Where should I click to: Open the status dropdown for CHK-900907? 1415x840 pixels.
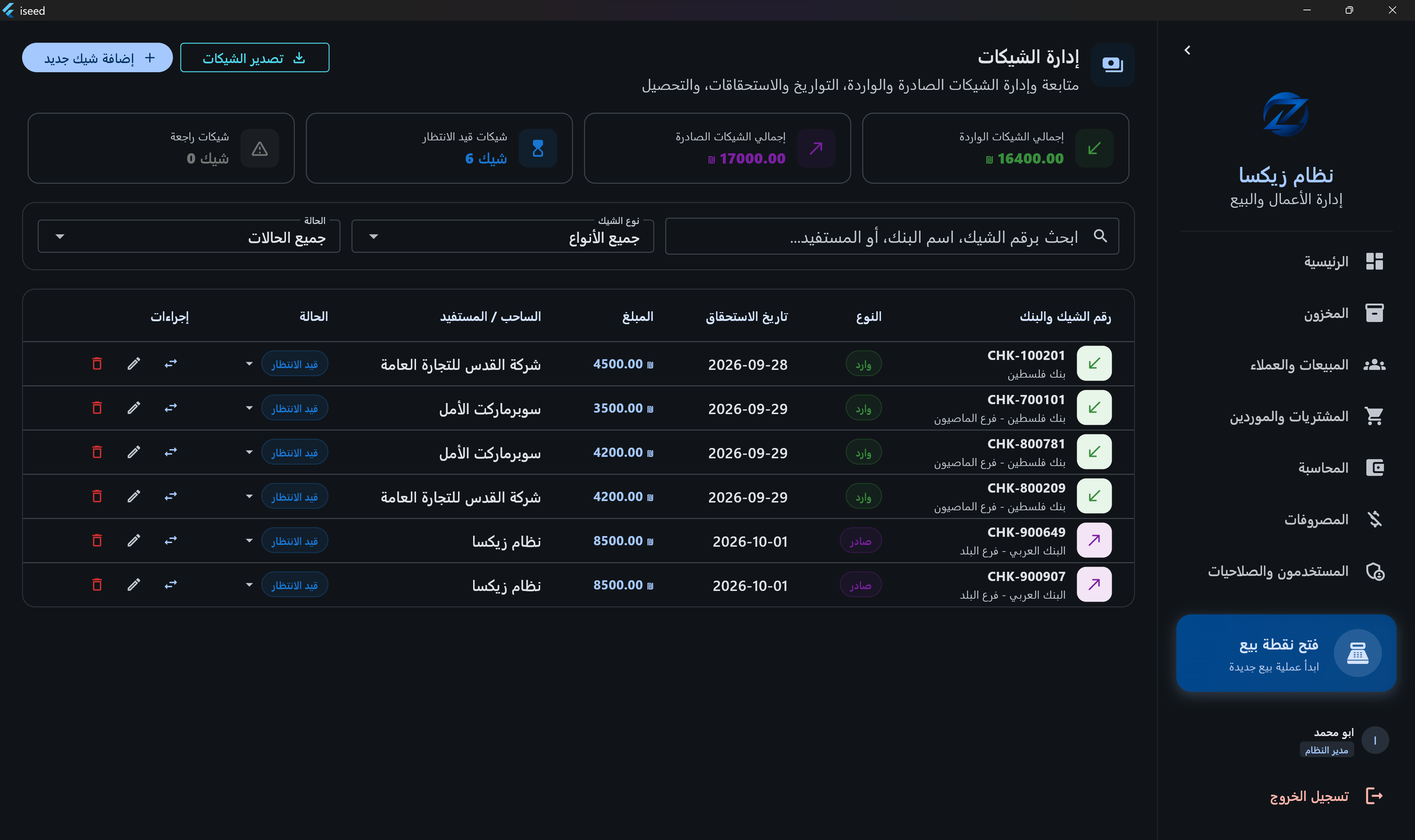[x=249, y=584]
